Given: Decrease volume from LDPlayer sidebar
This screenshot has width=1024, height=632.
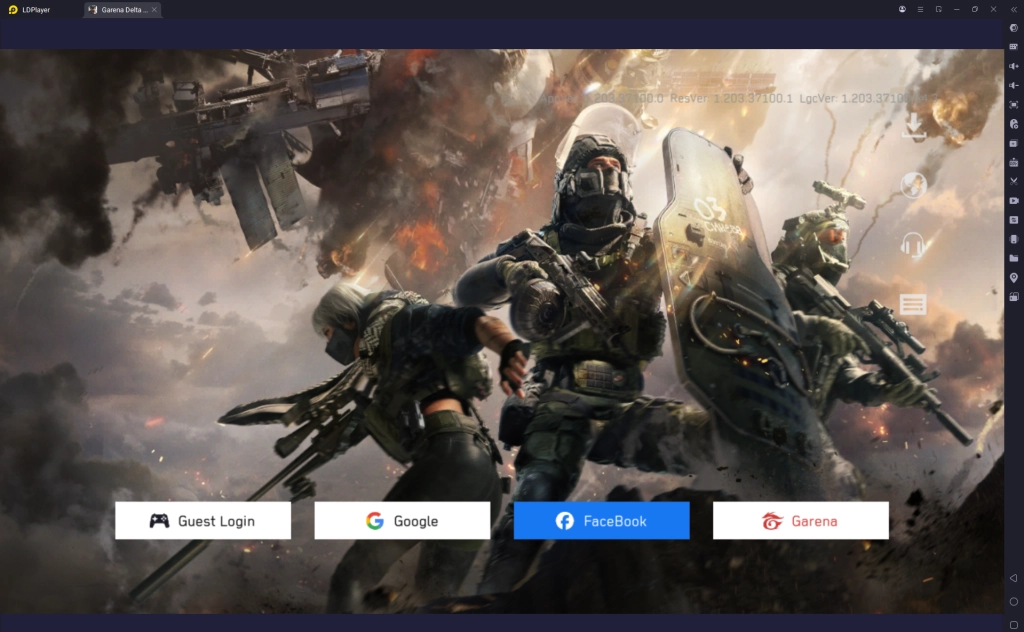Looking at the screenshot, I should [1013, 85].
